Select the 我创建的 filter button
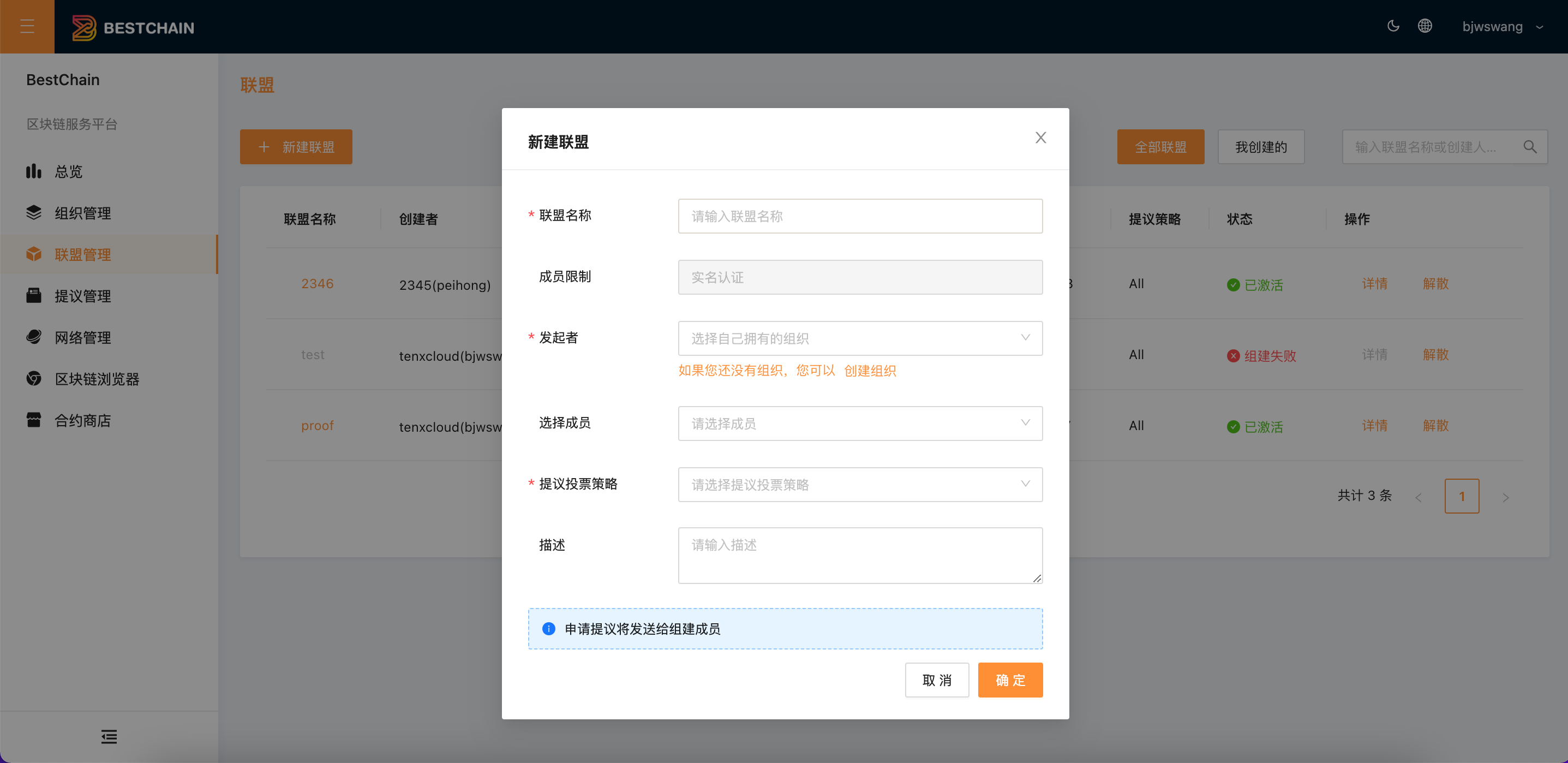Image resolution: width=1568 pixels, height=763 pixels. [1261, 147]
